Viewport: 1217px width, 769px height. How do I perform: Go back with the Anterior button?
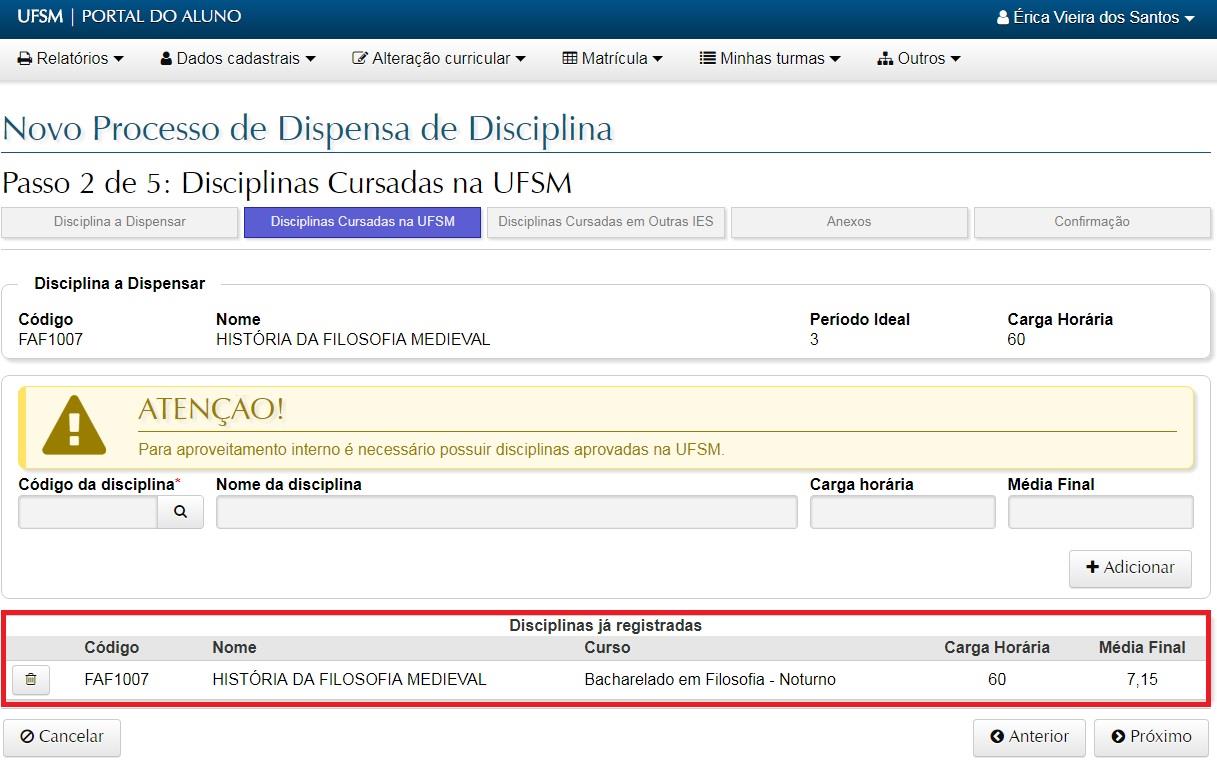click(x=1029, y=737)
